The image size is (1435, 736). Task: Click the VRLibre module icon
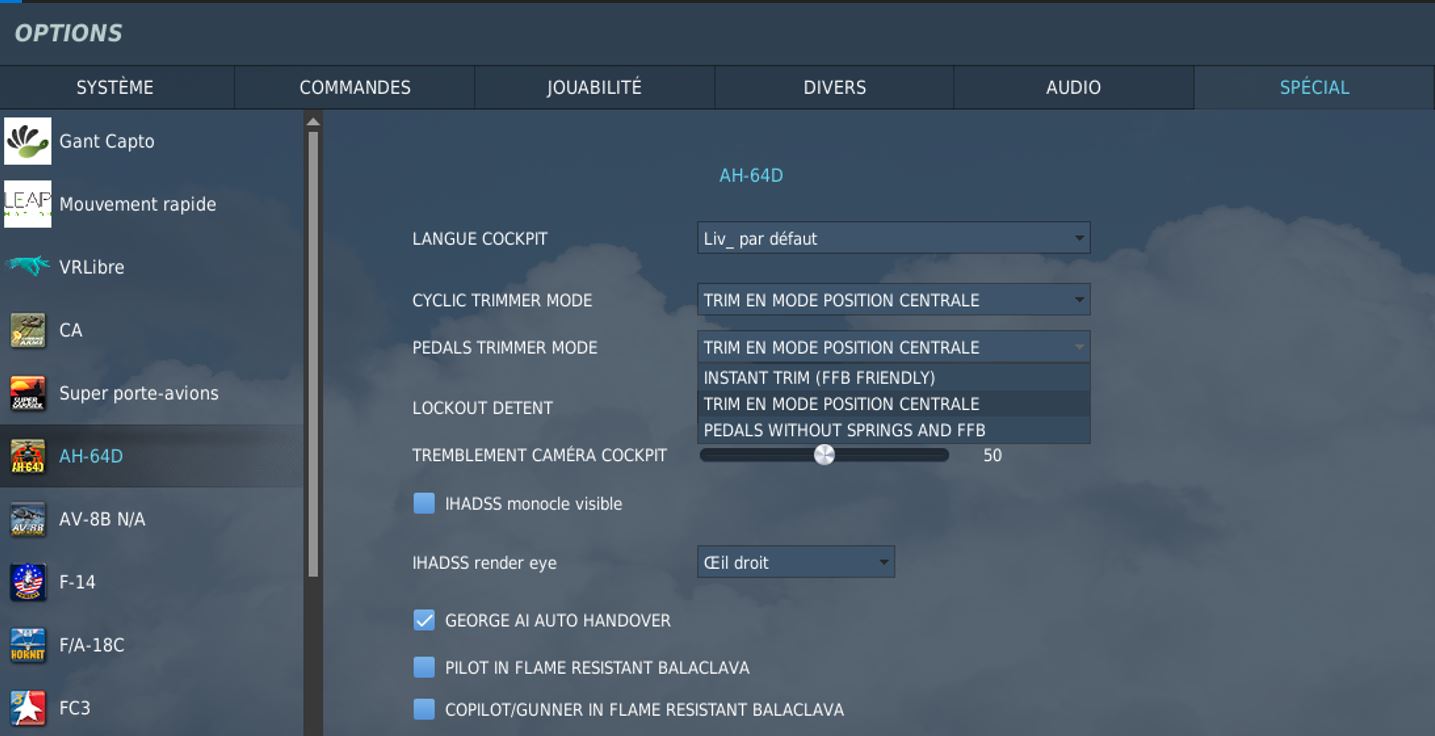[27, 267]
